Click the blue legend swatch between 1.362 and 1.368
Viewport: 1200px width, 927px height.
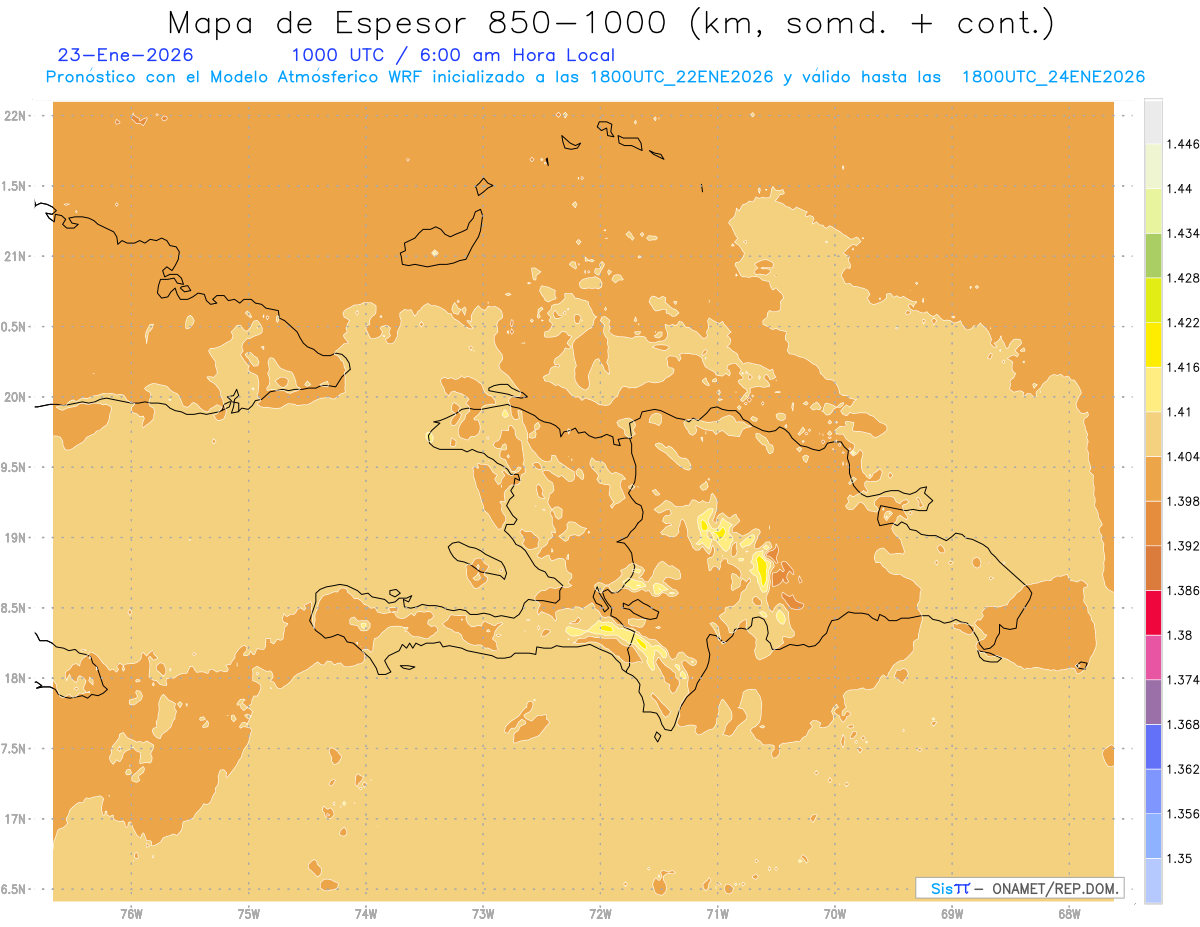pyautogui.click(x=1153, y=747)
